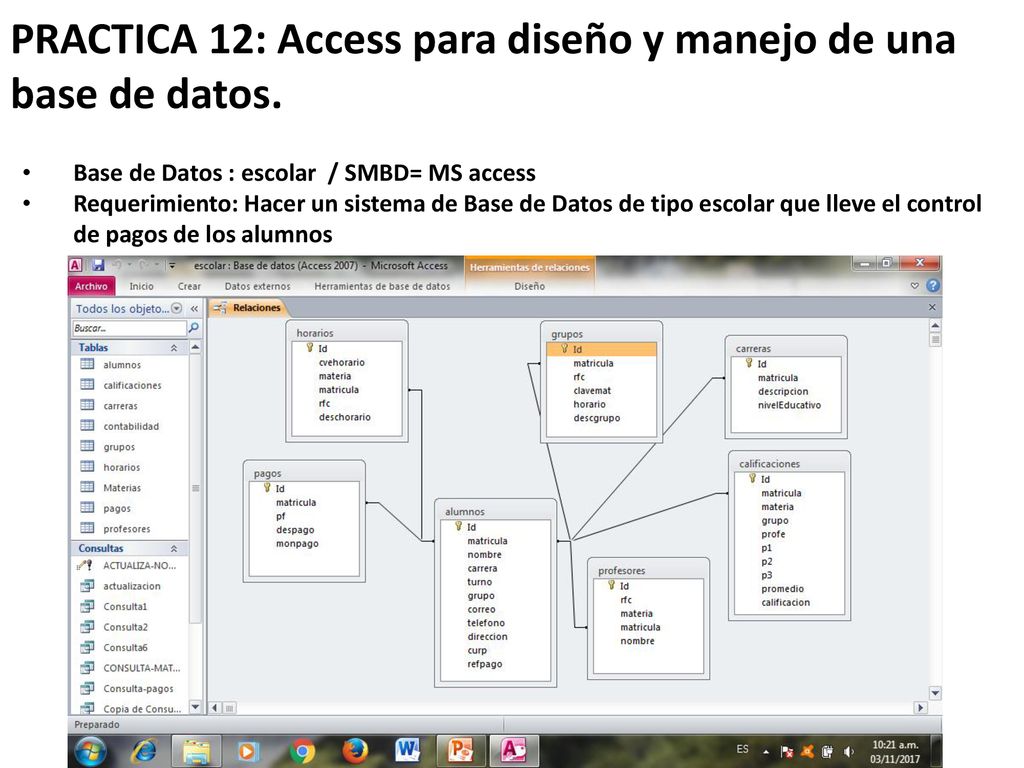Select the ACTUALIZA-NO... update query
Viewport: 1024px width, 768px height.
(x=139, y=566)
